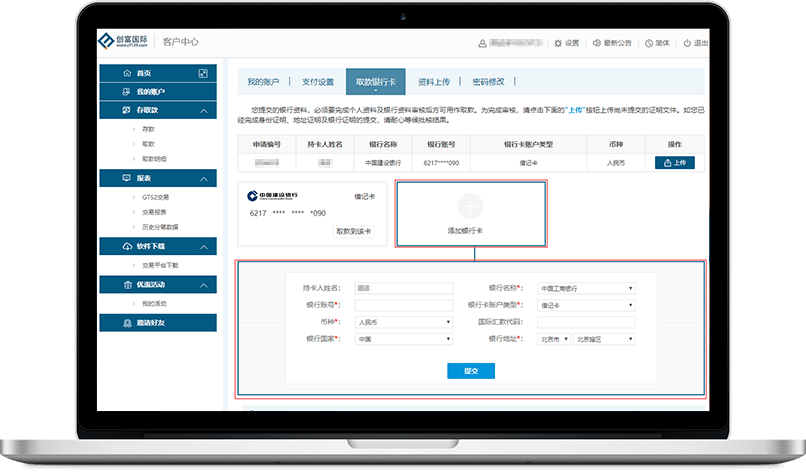Click the blue 上传 upload button

(x=674, y=162)
